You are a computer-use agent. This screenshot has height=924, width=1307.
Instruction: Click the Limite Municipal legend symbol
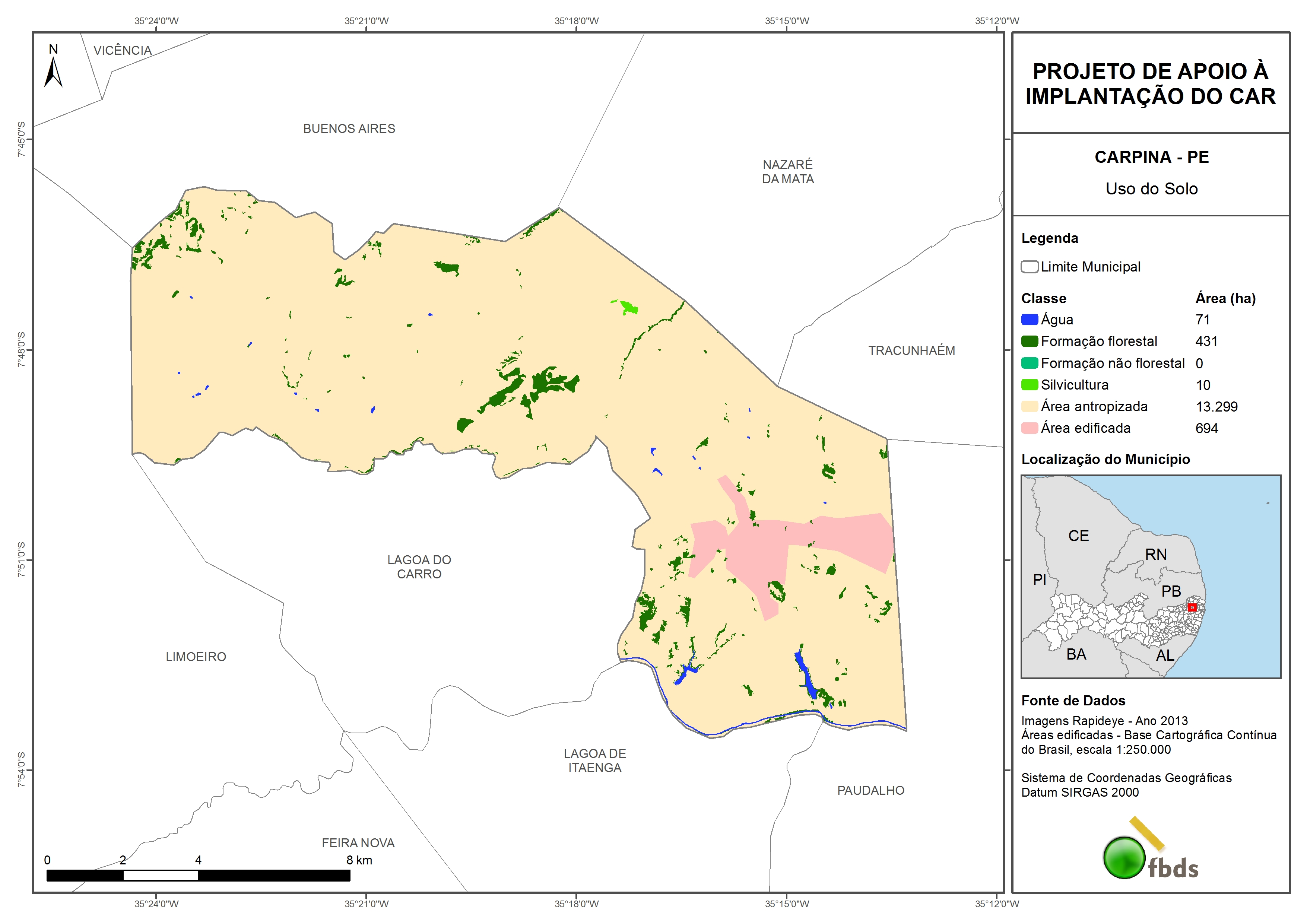click(1029, 267)
